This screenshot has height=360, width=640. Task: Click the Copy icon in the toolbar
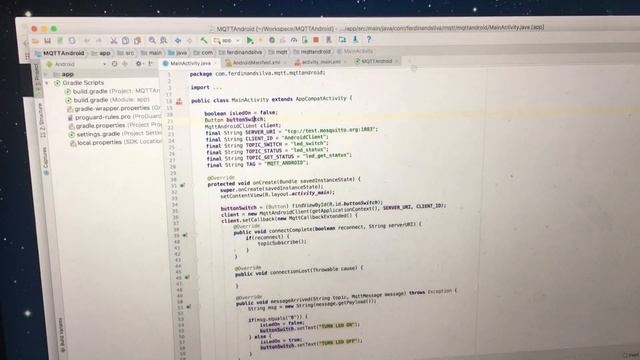click(x=126, y=40)
